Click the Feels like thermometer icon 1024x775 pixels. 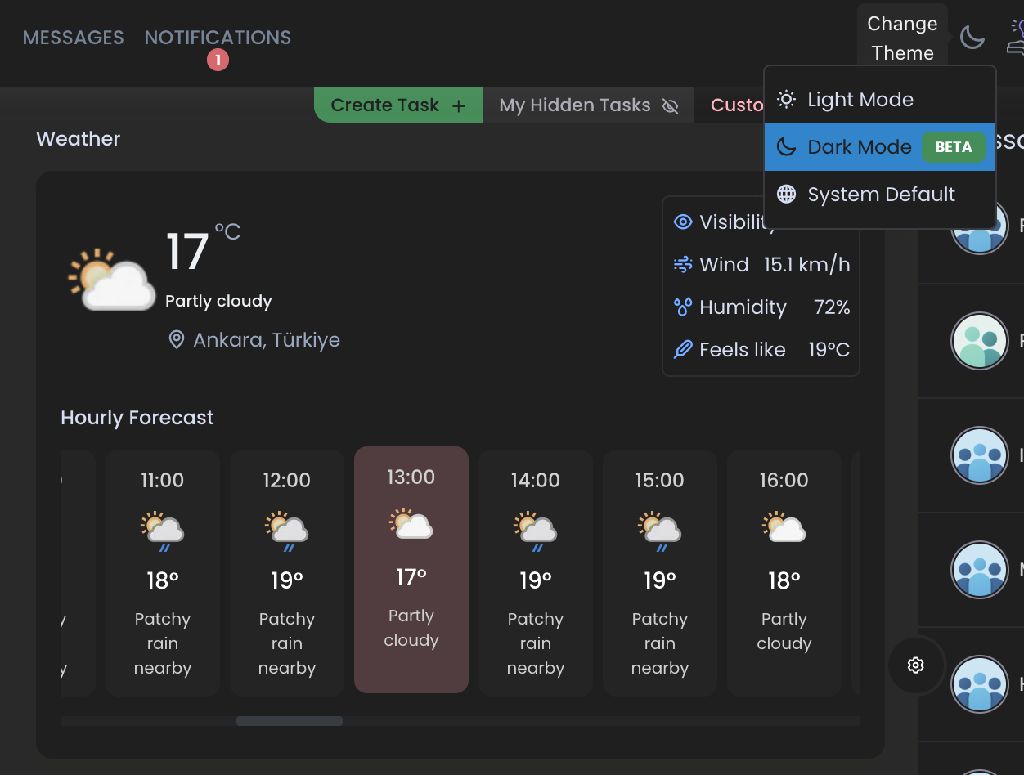pos(683,350)
